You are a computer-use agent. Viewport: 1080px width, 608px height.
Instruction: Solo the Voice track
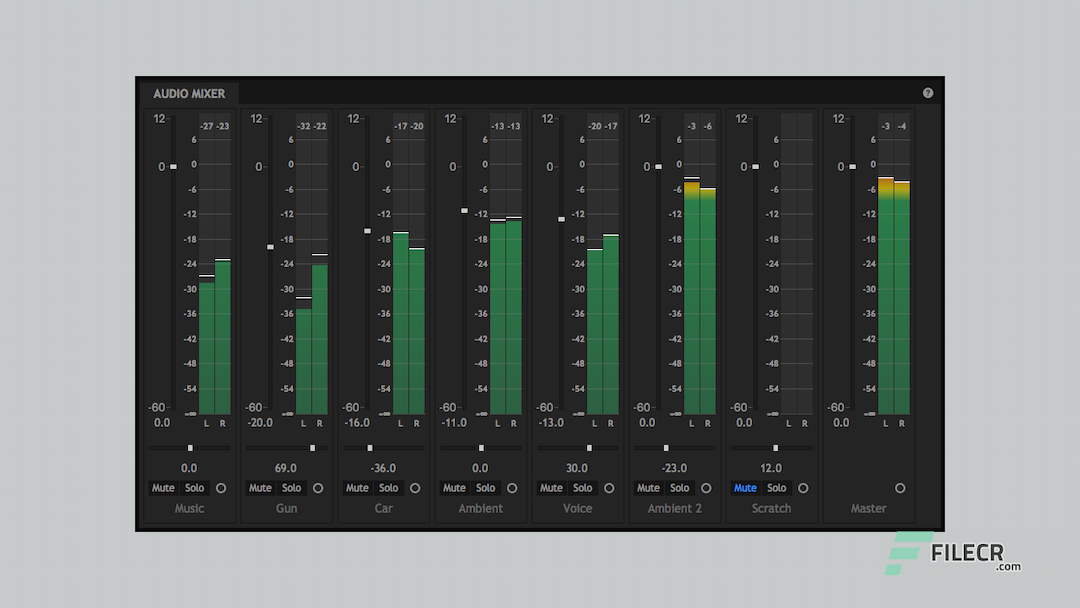pyautogui.click(x=582, y=488)
